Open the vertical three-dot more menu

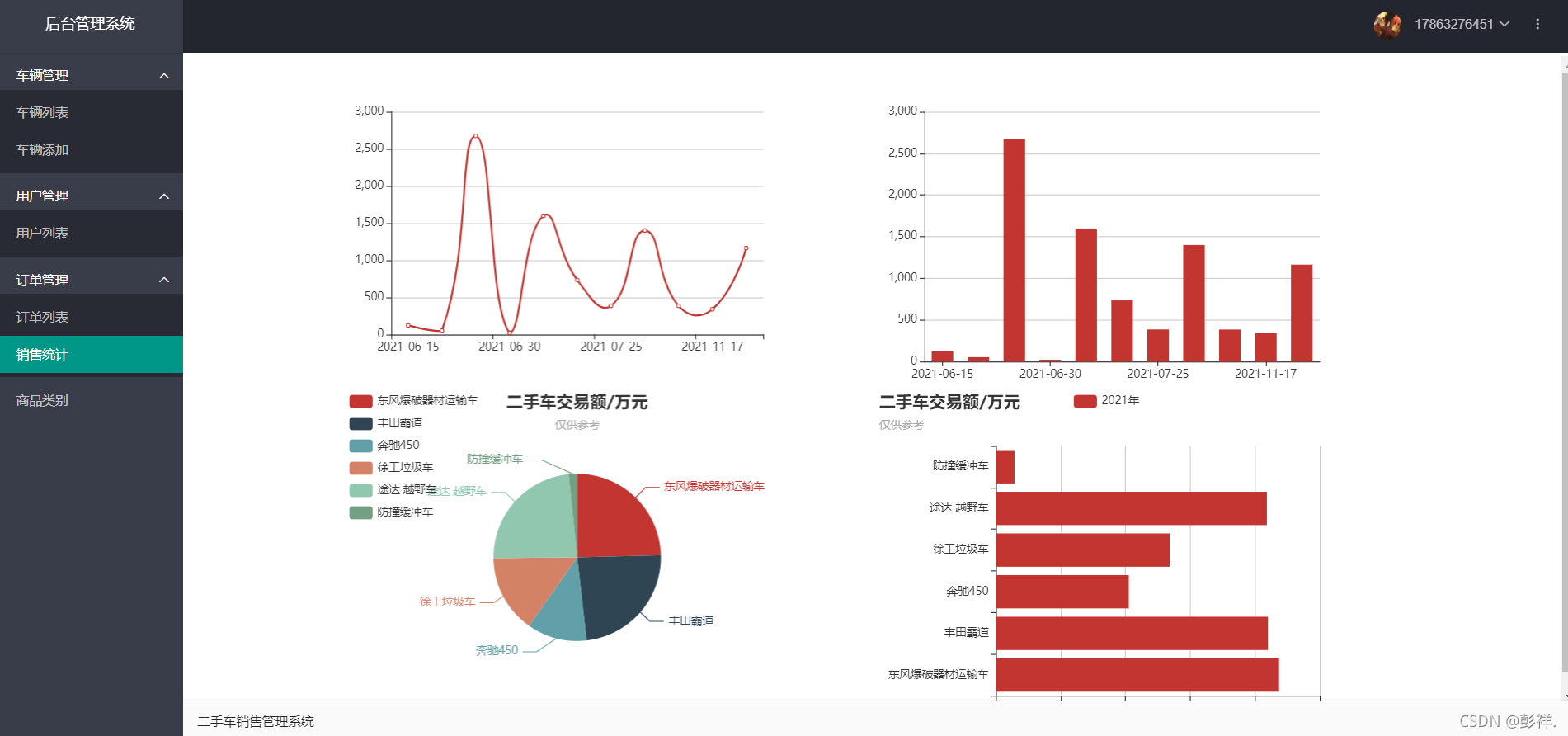coord(1537,25)
